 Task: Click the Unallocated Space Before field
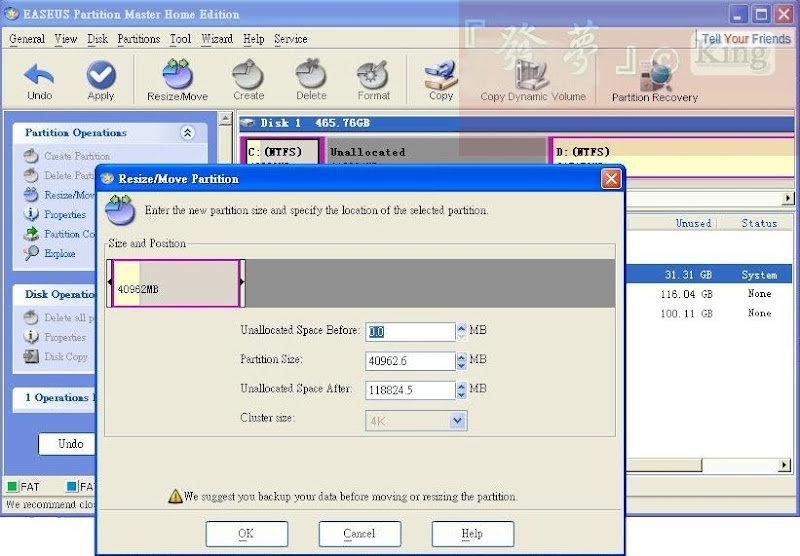point(410,332)
